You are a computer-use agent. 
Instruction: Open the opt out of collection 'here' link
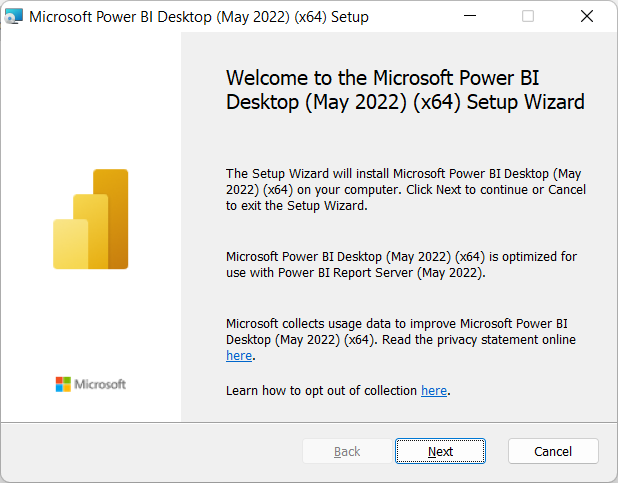pos(434,391)
